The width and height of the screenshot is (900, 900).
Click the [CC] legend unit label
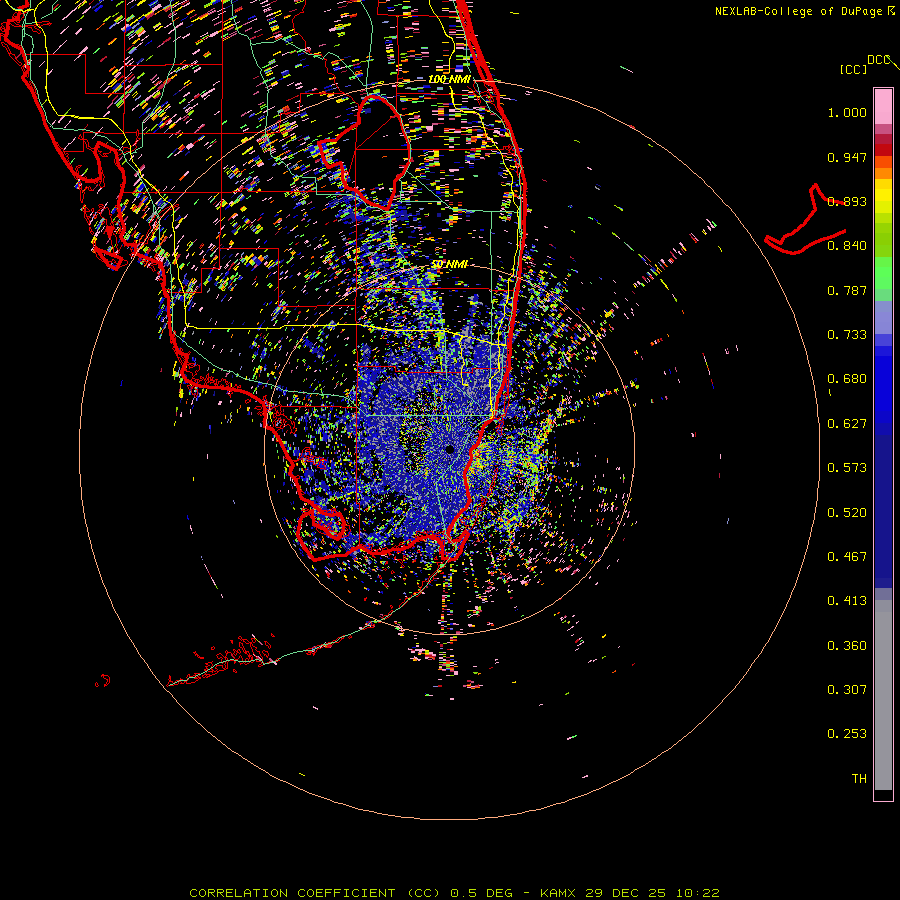(x=854, y=69)
